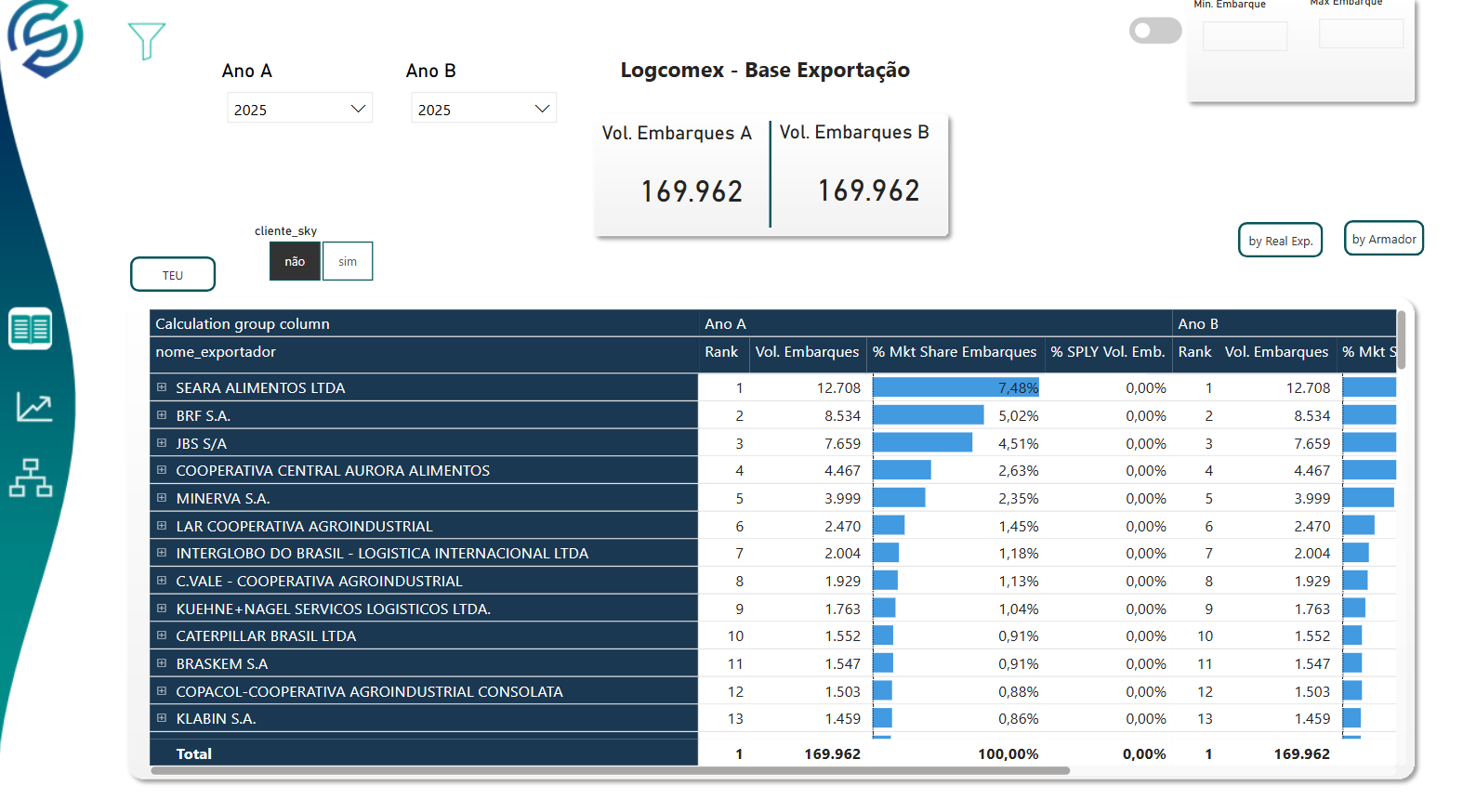Expand the MINERVA S.A. row
The image size is (1463, 812).
(x=162, y=498)
